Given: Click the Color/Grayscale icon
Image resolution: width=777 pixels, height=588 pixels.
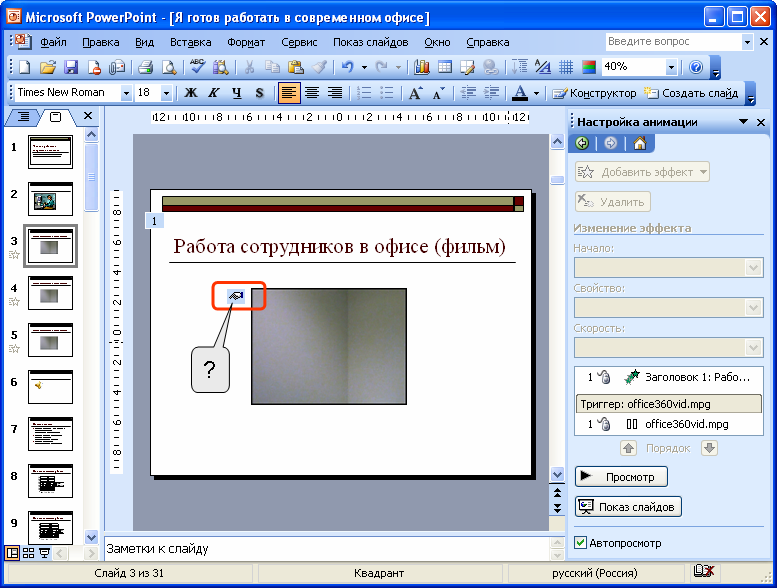Looking at the screenshot, I should coord(589,67).
